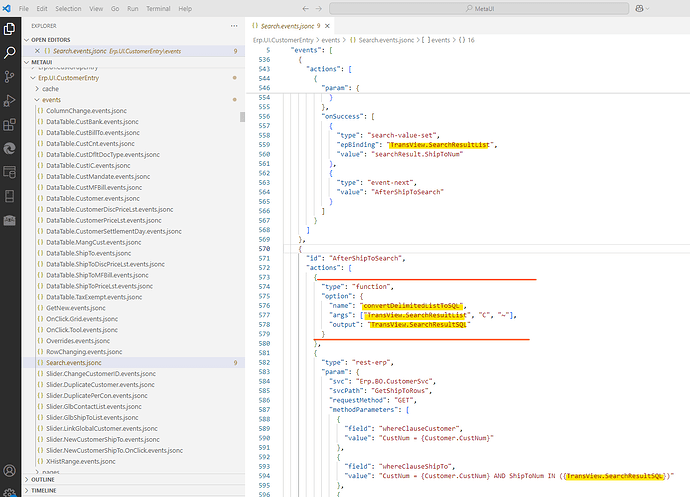690x497 pixels.
Task: Open DataTable.CustCnt.events.jsonc file
Action: coord(90,144)
